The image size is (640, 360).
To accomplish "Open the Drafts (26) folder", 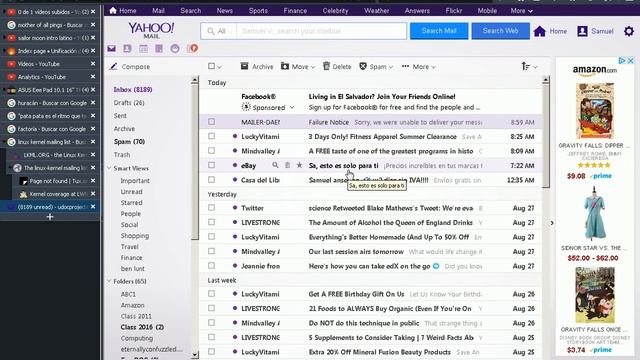I will pos(129,103).
